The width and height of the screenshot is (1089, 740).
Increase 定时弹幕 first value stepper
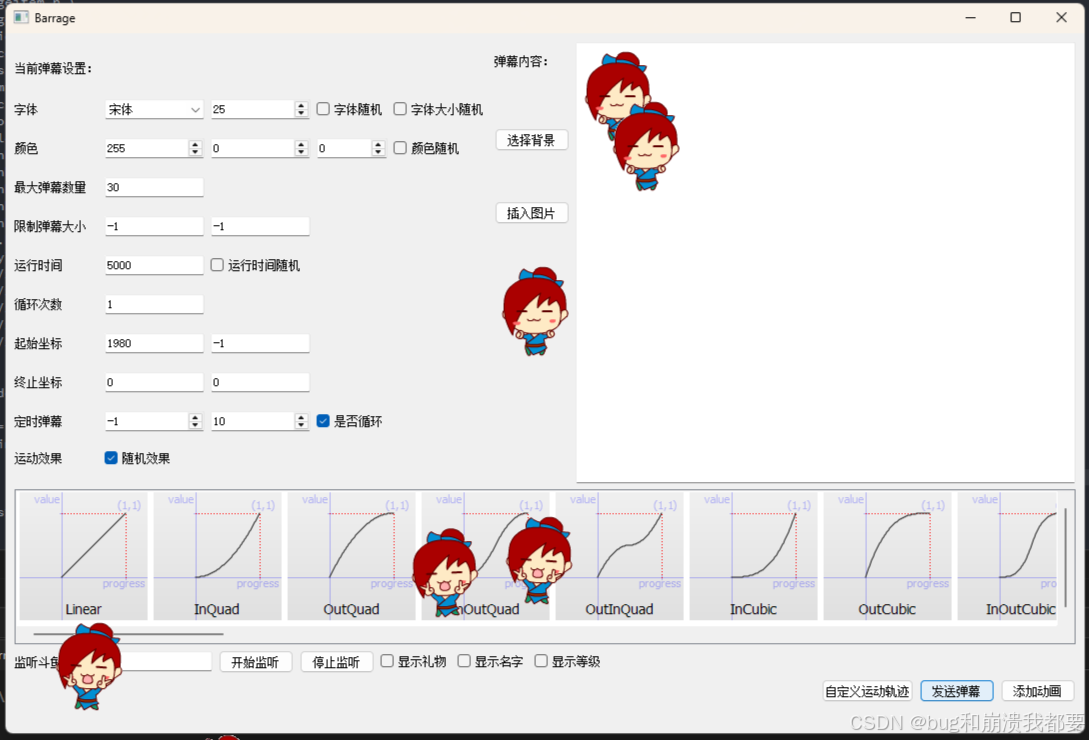(x=194, y=418)
